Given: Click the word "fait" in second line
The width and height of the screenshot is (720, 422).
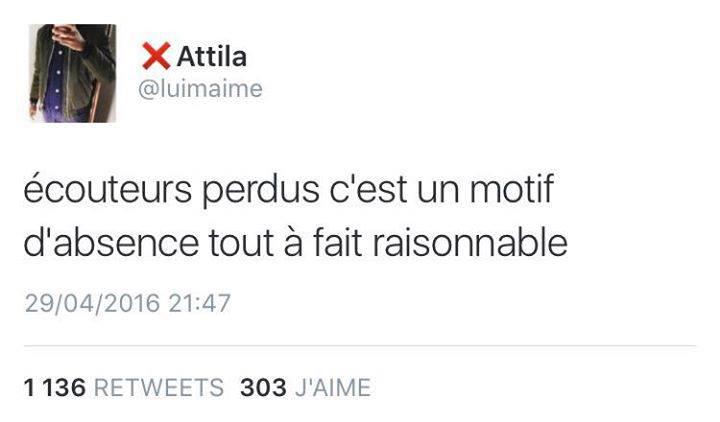Looking at the screenshot, I should [x=337, y=242].
